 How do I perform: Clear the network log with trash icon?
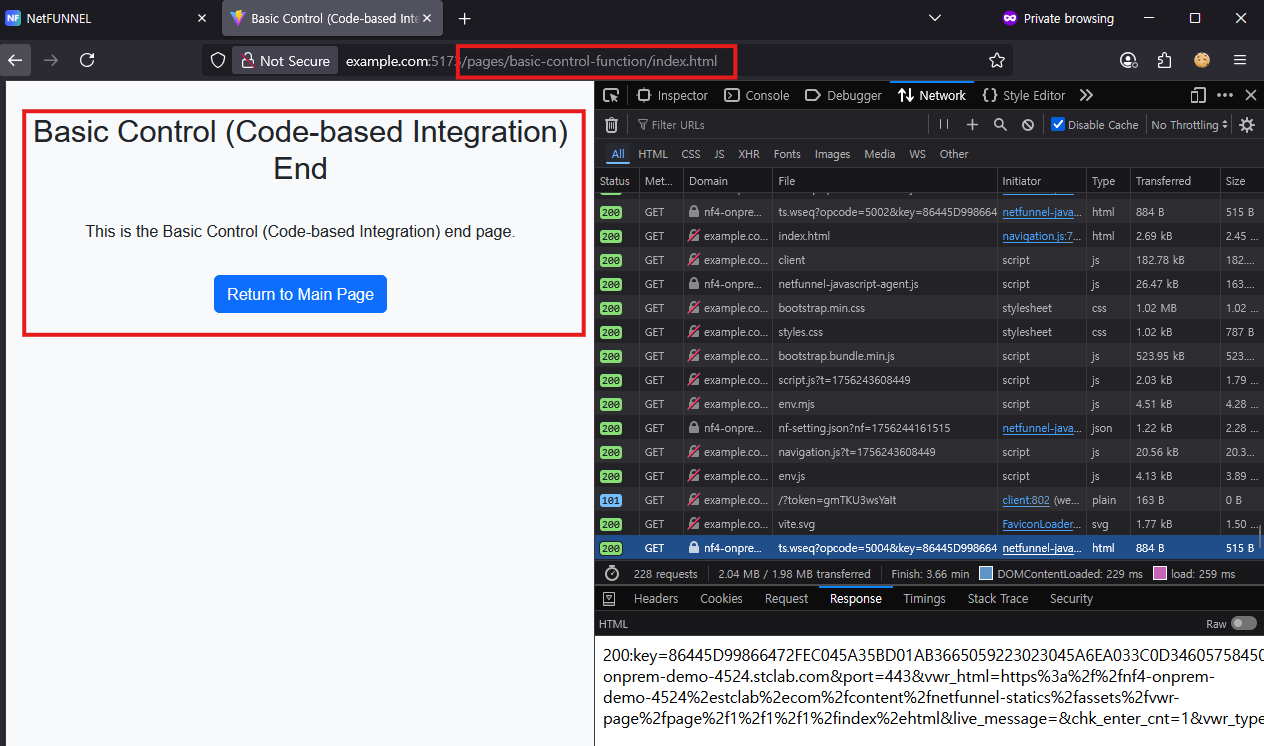point(611,125)
